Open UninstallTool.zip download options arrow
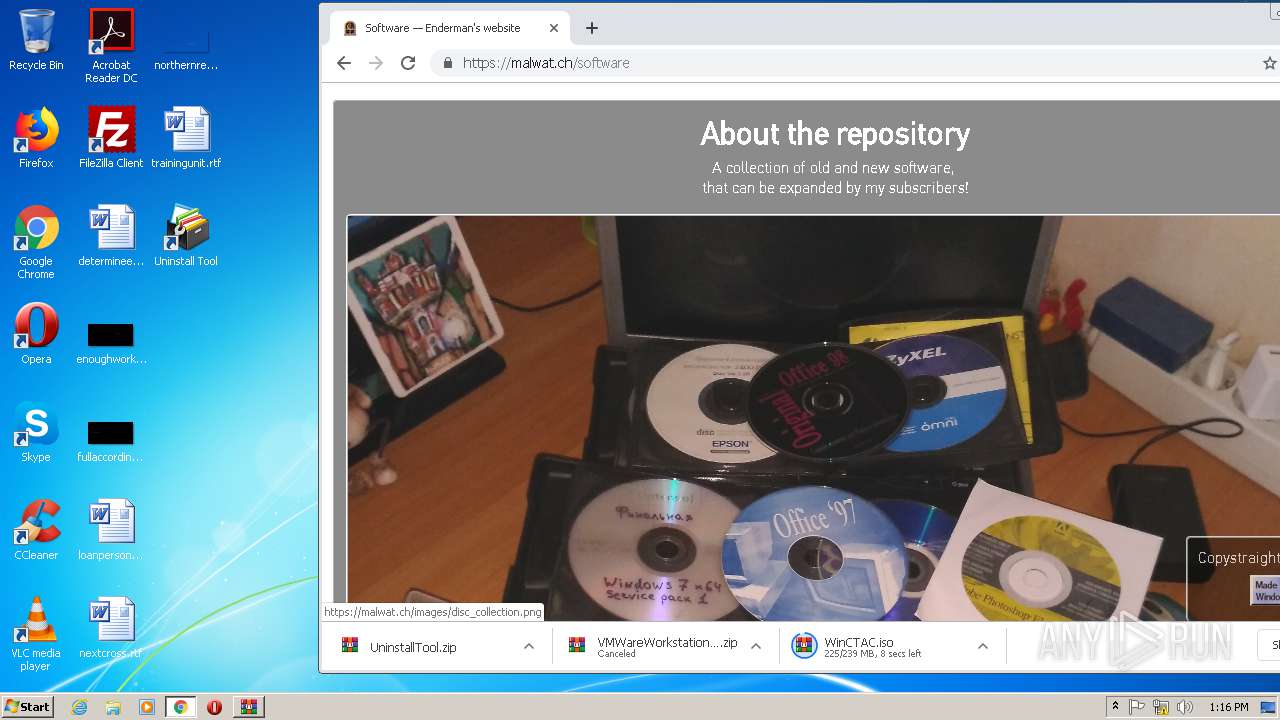This screenshot has width=1280, height=720. 528,646
